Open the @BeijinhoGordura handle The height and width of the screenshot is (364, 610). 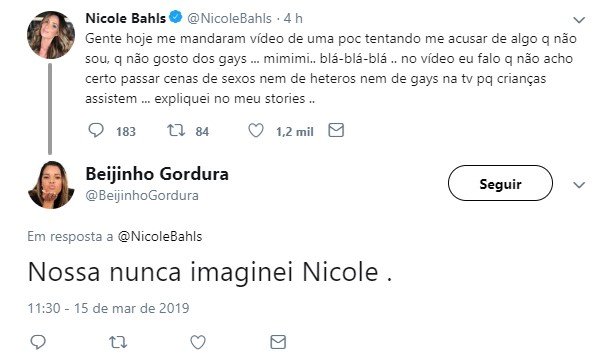142,195
